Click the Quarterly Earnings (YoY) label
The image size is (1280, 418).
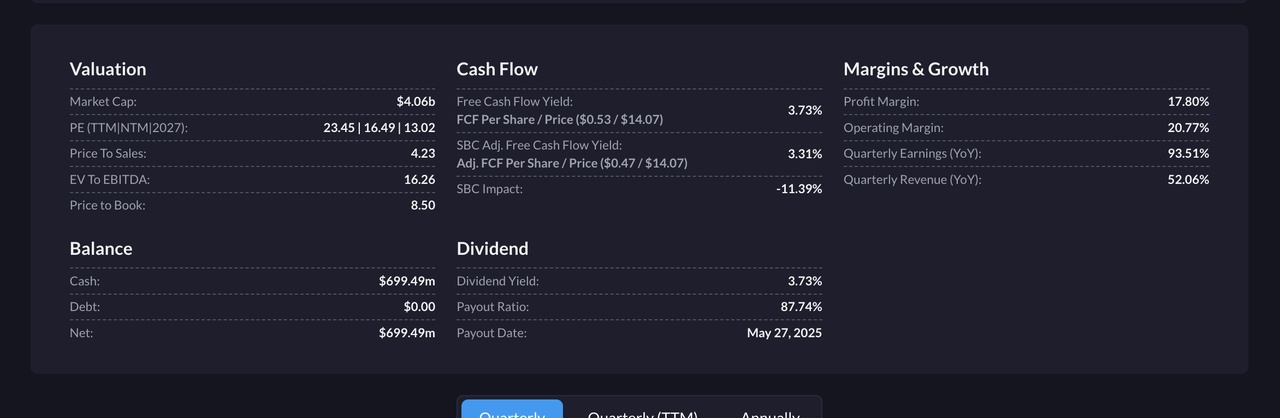point(912,153)
